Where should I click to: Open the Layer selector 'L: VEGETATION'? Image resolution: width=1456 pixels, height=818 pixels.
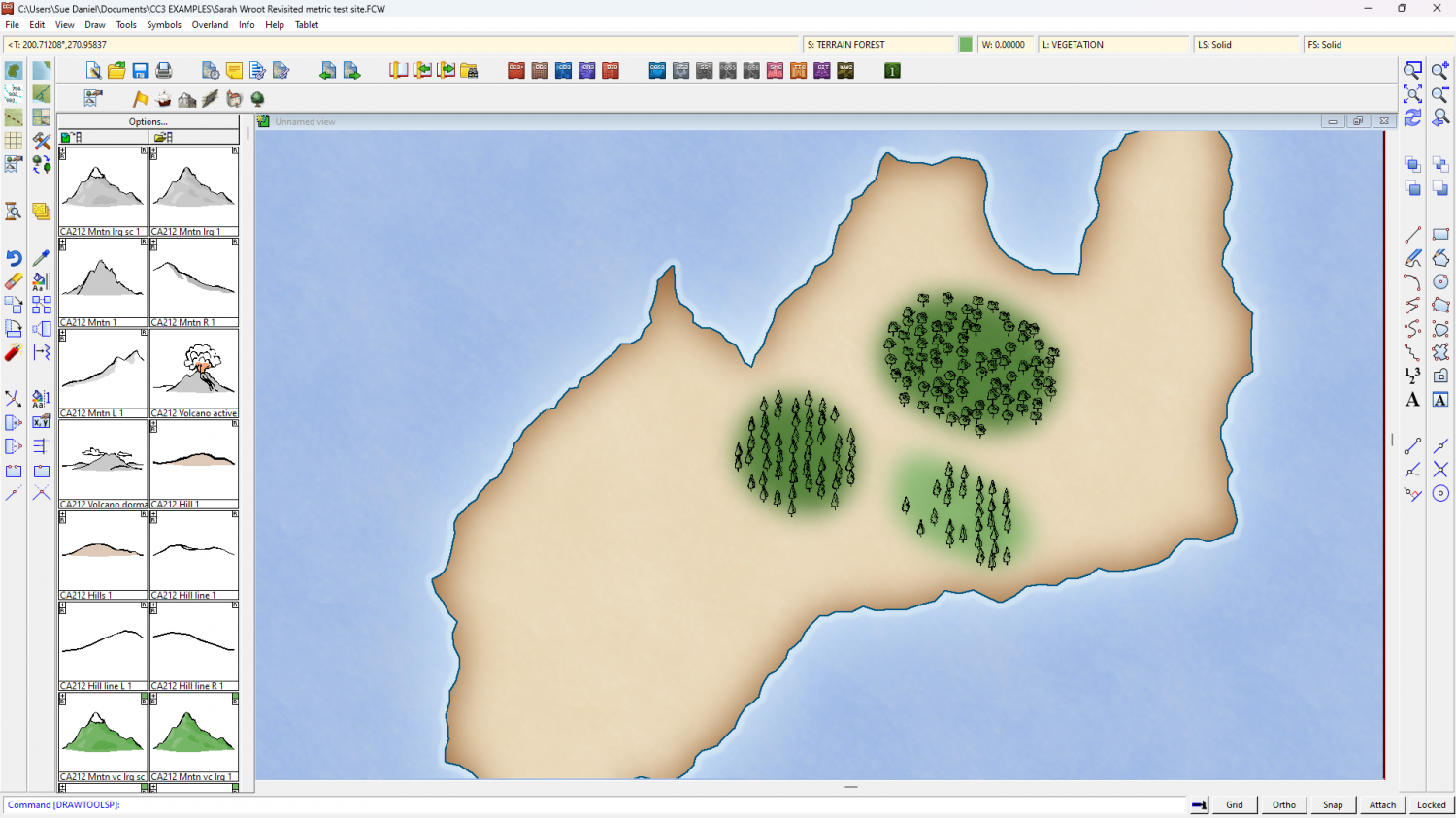click(1113, 45)
